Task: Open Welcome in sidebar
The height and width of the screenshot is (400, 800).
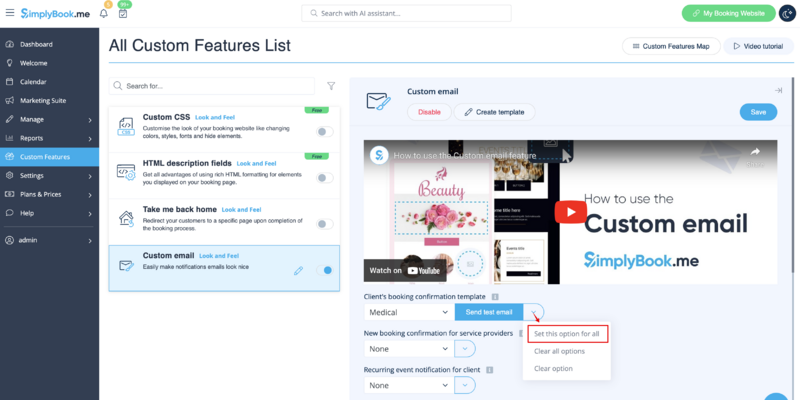Action: point(49,63)
